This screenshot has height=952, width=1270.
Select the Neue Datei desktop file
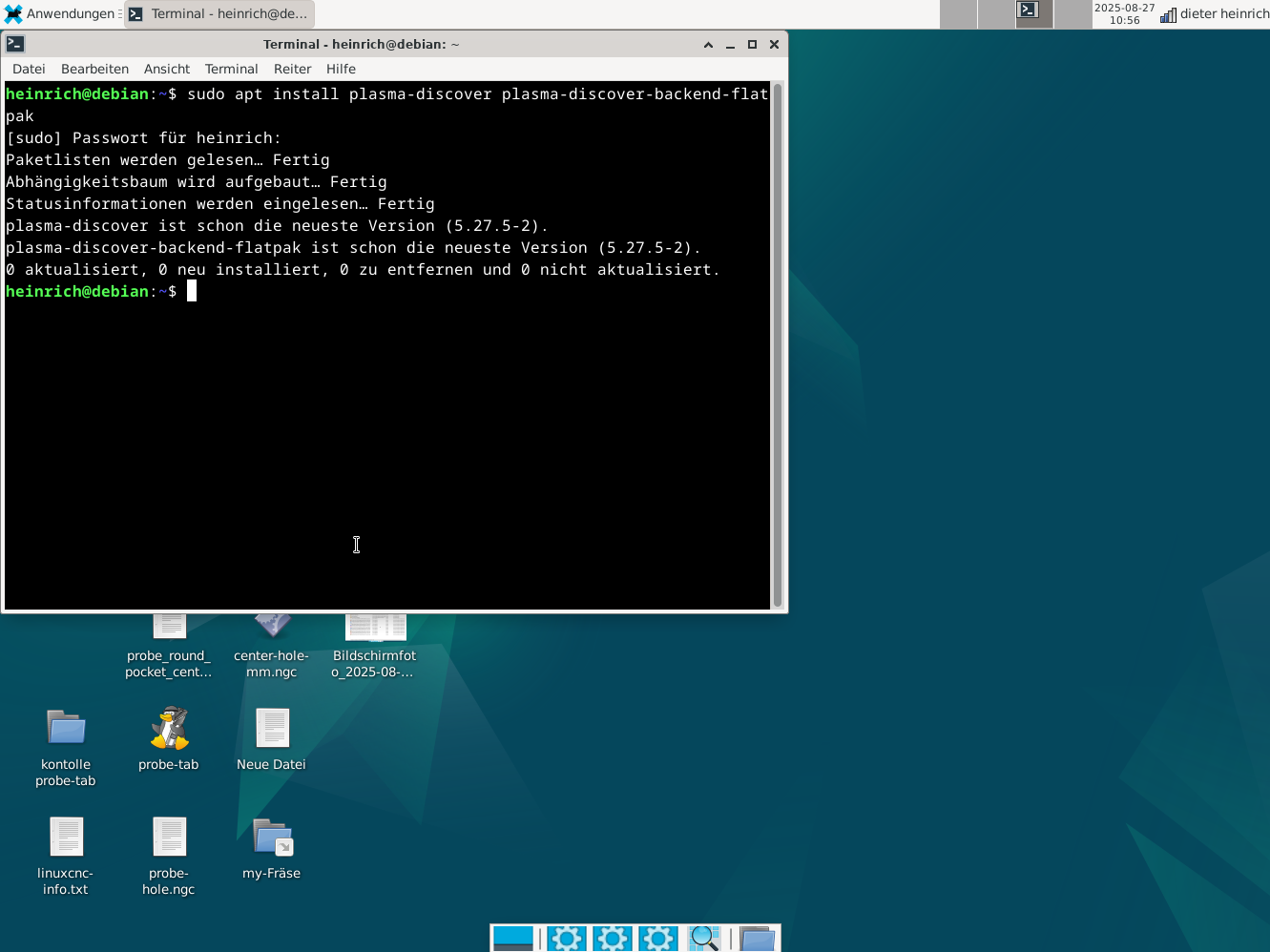pos(272,739)
